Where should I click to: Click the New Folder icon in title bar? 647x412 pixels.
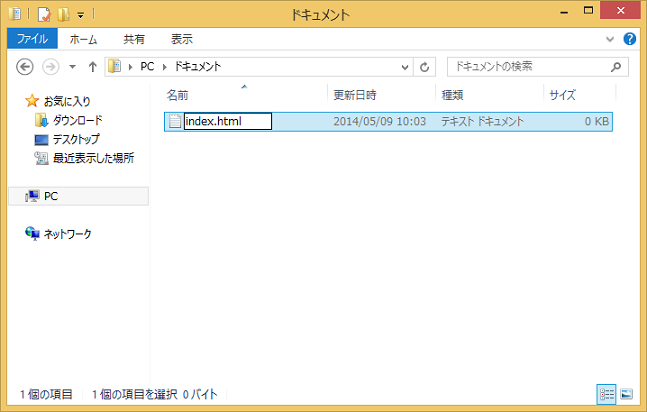pyautogui.click(x=62, y=14)
